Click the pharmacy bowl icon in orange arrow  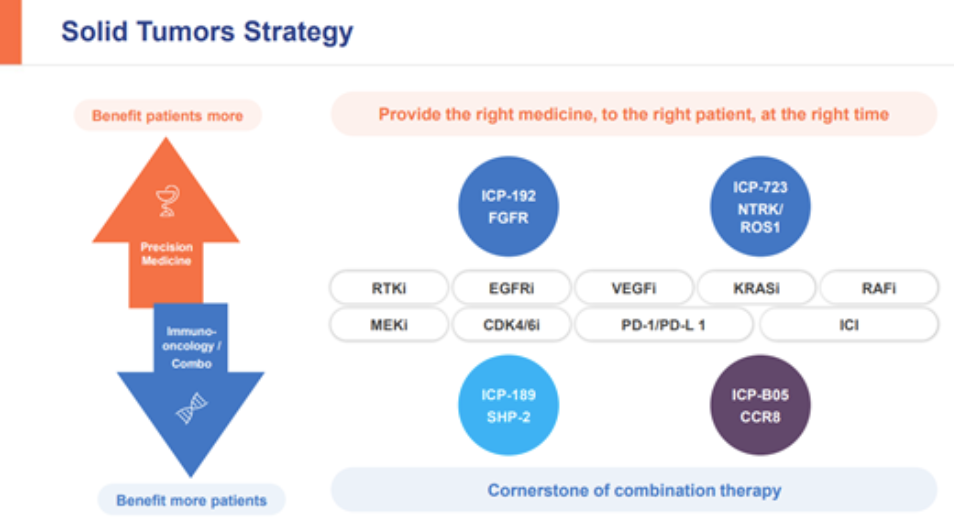[166, 203]
